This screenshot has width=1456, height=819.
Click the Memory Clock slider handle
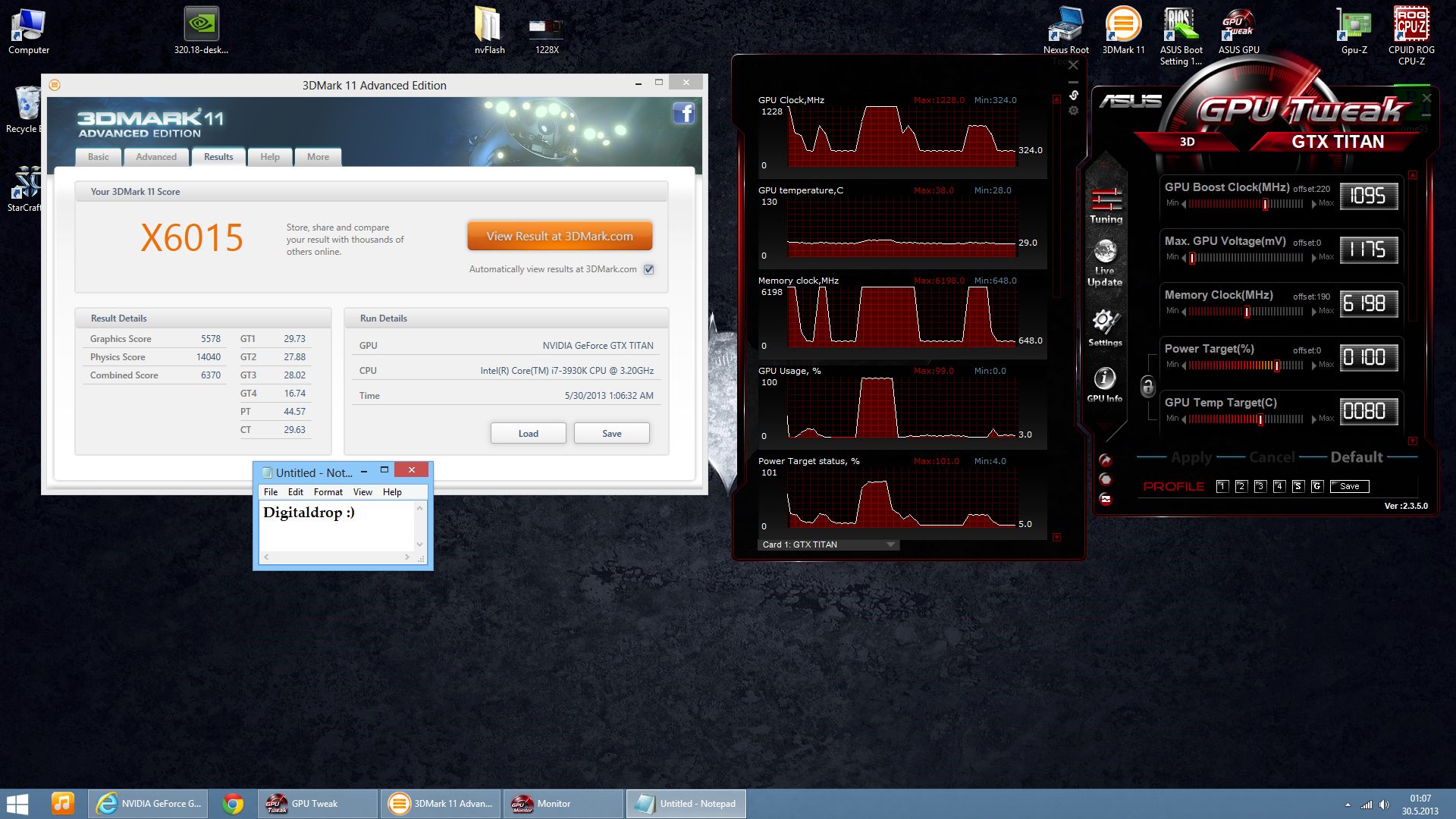click(1247, 312)
